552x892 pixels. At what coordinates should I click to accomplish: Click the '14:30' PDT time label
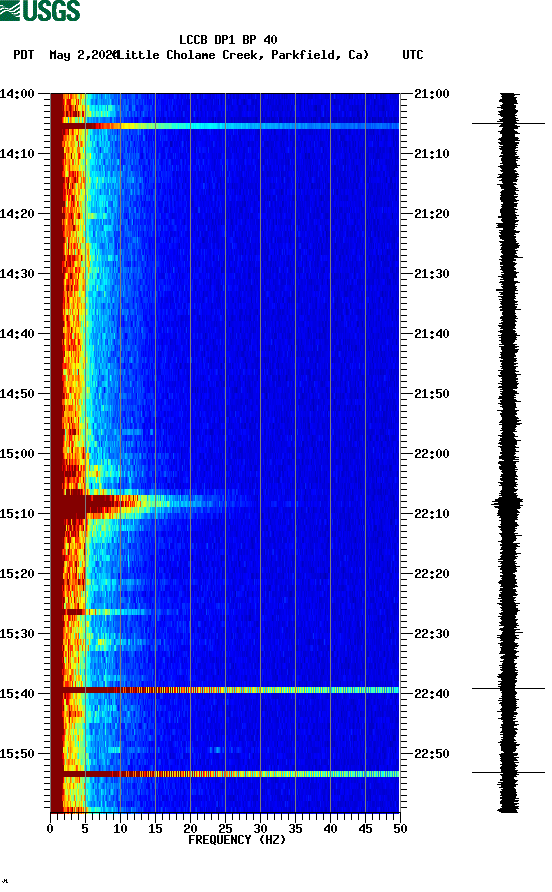pos(17,274)
